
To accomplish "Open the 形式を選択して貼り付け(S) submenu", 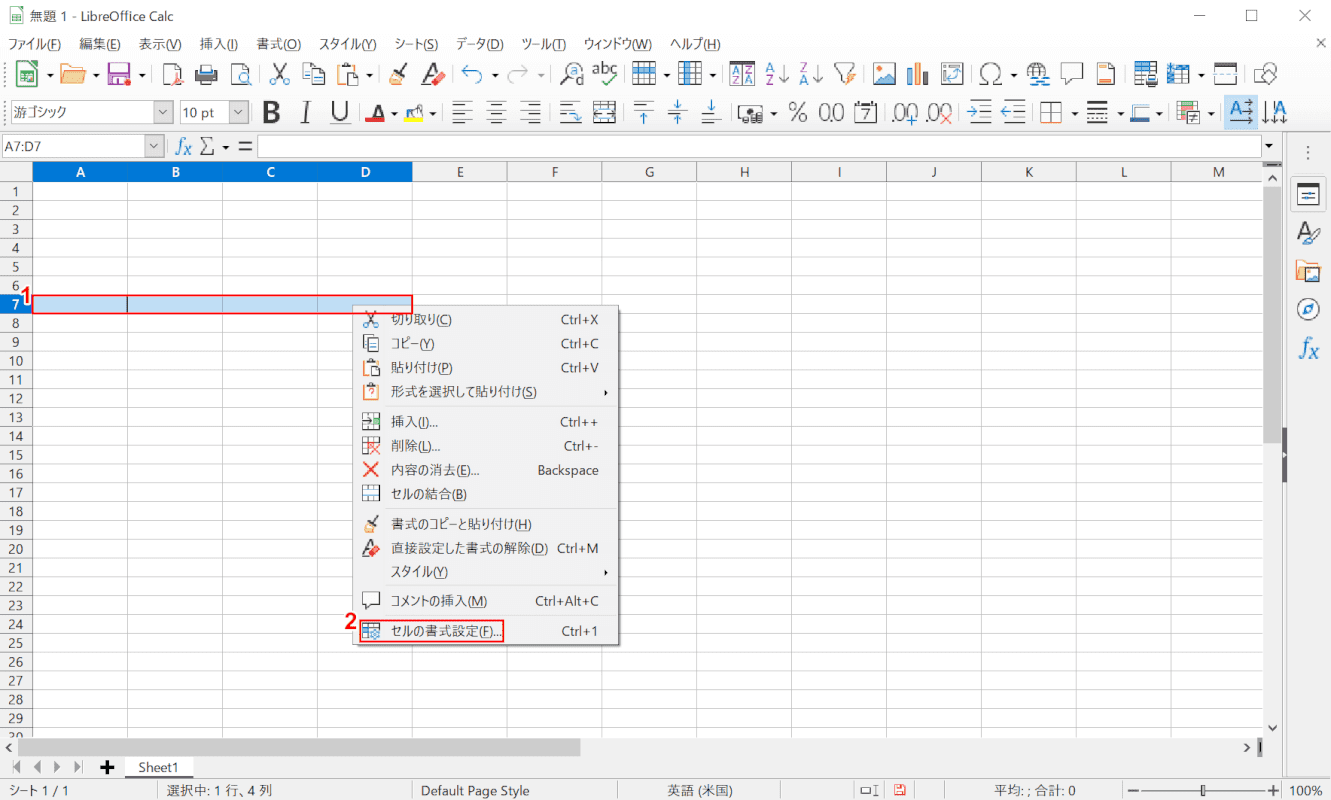I will (x=486, y=391).
